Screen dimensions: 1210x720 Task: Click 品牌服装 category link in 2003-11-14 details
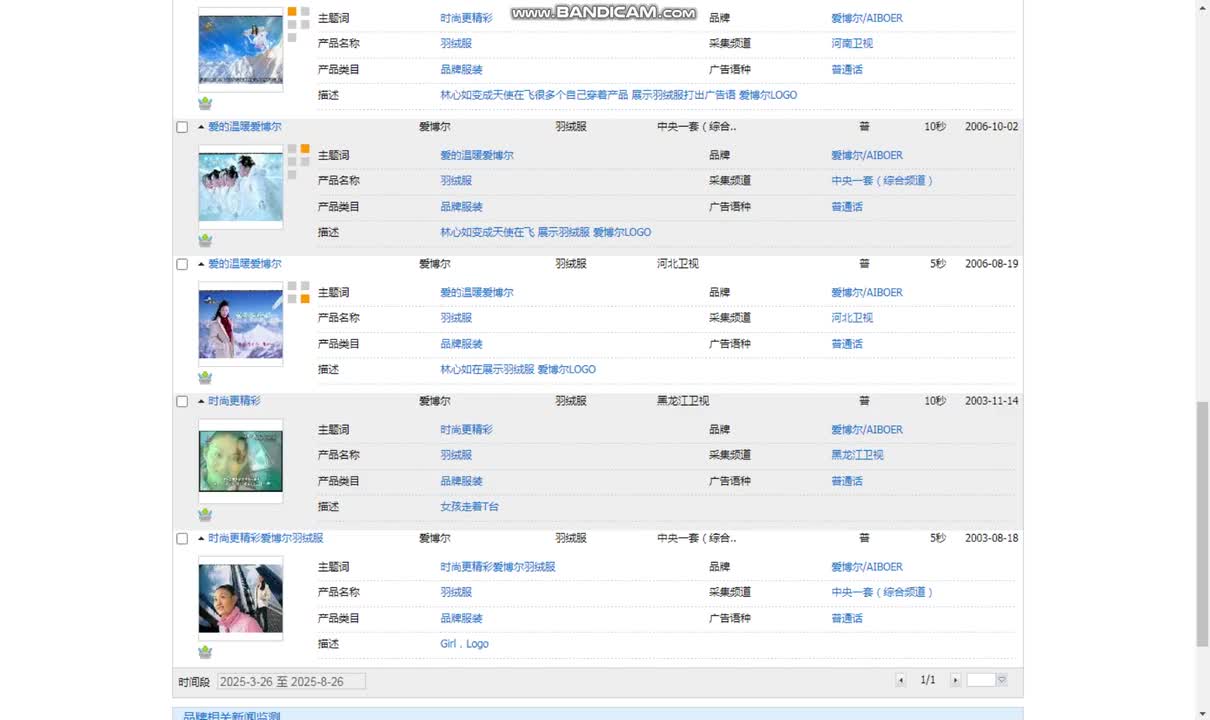(462, 481)
